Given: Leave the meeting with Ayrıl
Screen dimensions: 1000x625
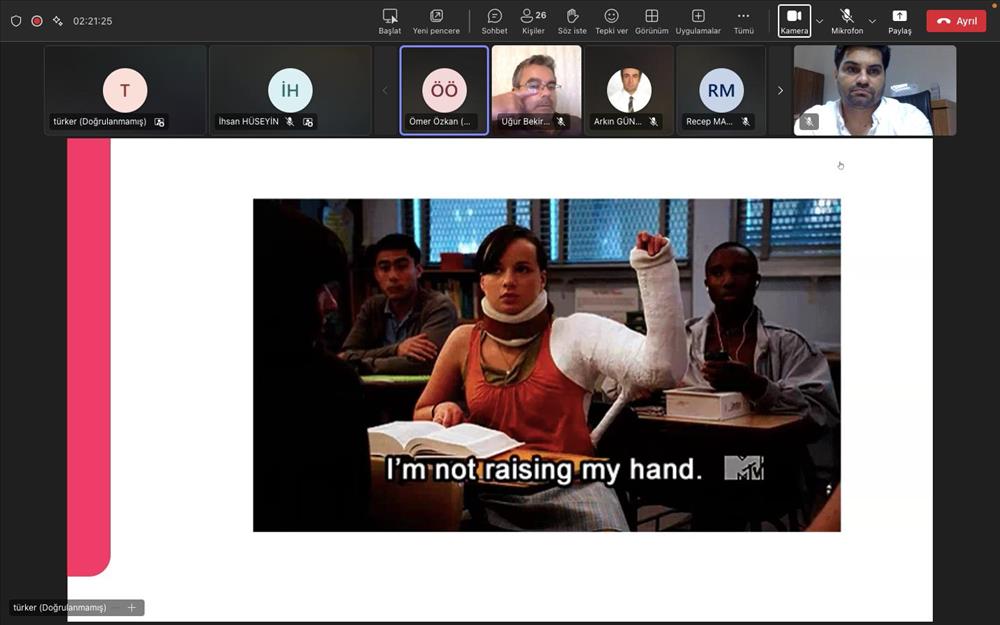Looking at the screenshot, I should (956, 21).
